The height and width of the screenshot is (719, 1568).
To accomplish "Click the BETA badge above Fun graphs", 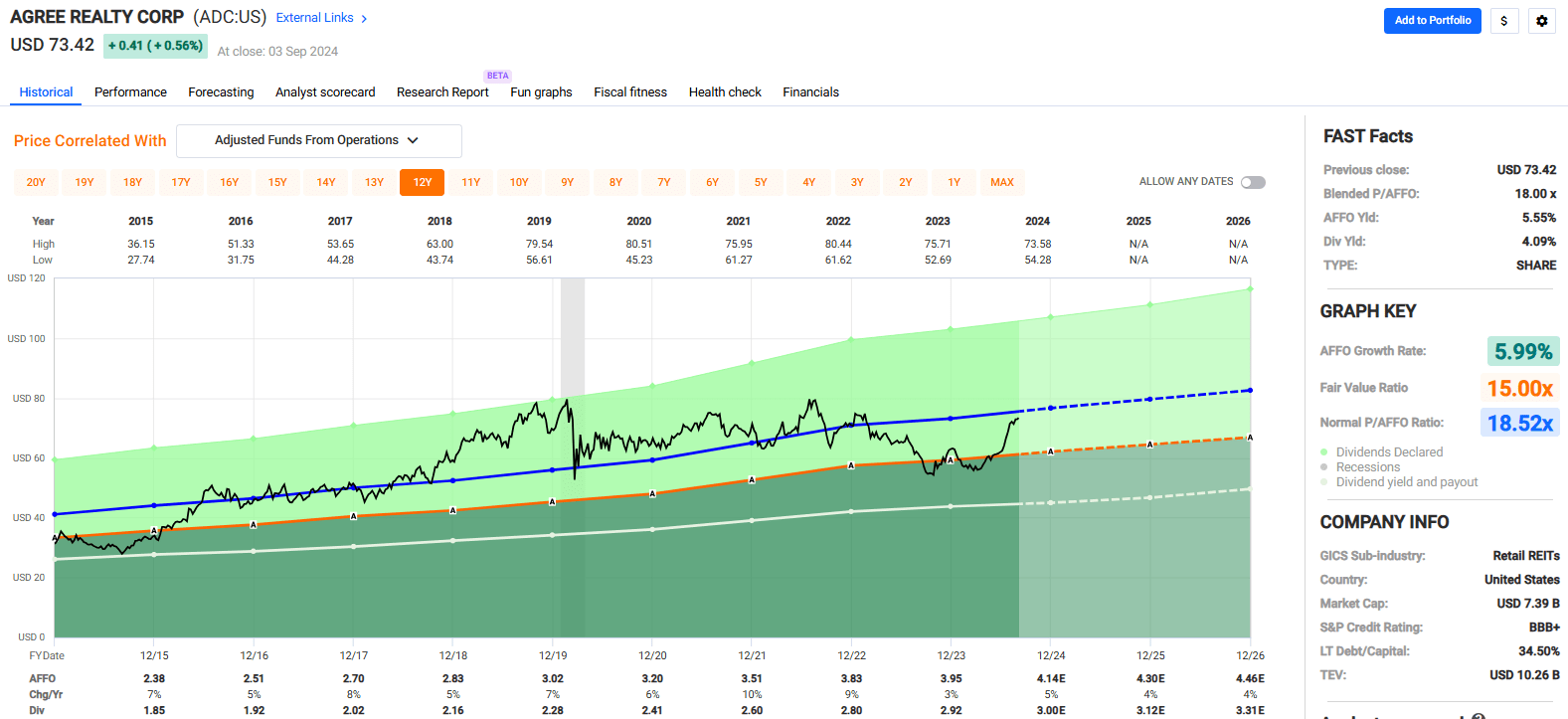I will tap(497, 76).
